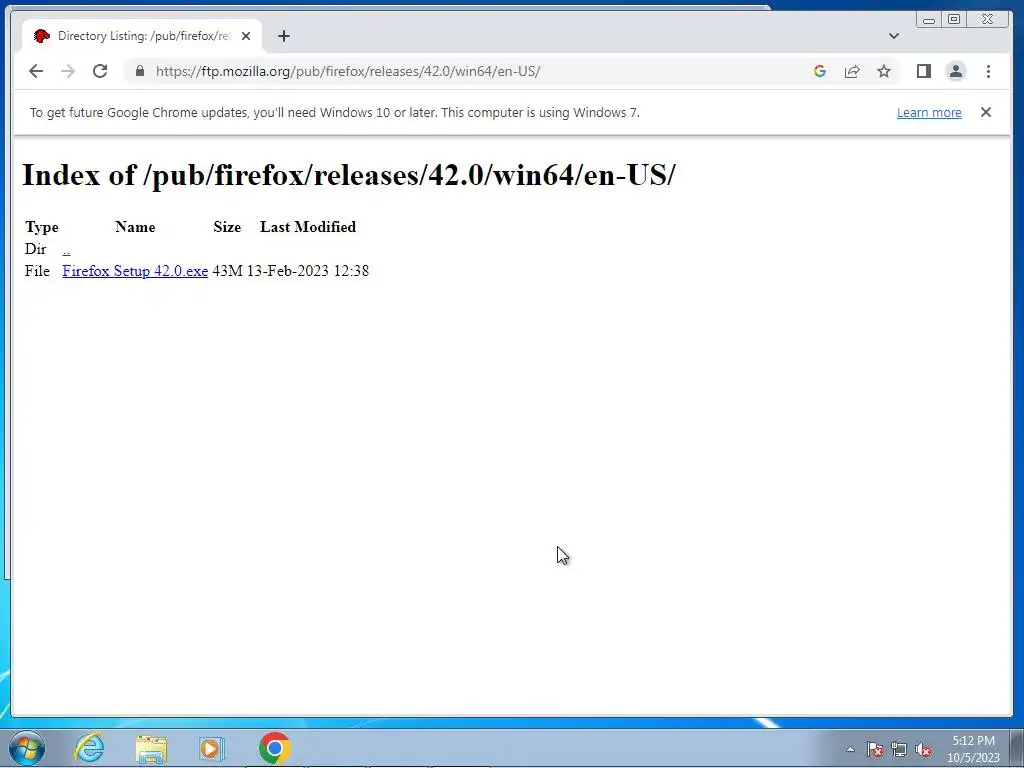Go up to the parent directory link

pyautogui.click(x=66, y=249)
